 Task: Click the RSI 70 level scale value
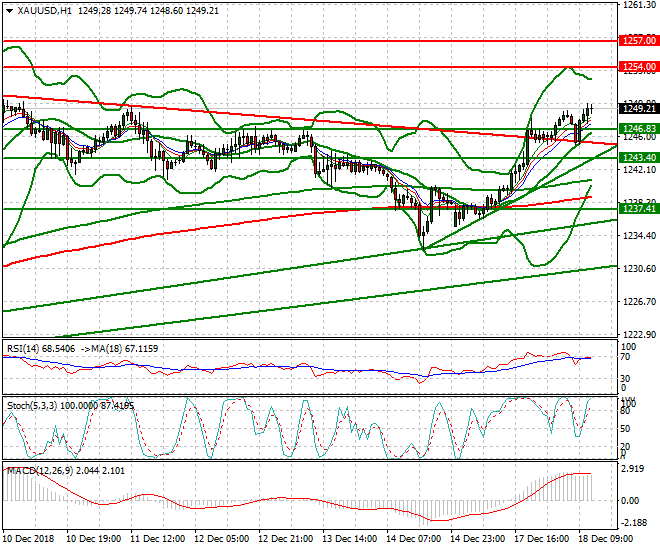[626, 357]
